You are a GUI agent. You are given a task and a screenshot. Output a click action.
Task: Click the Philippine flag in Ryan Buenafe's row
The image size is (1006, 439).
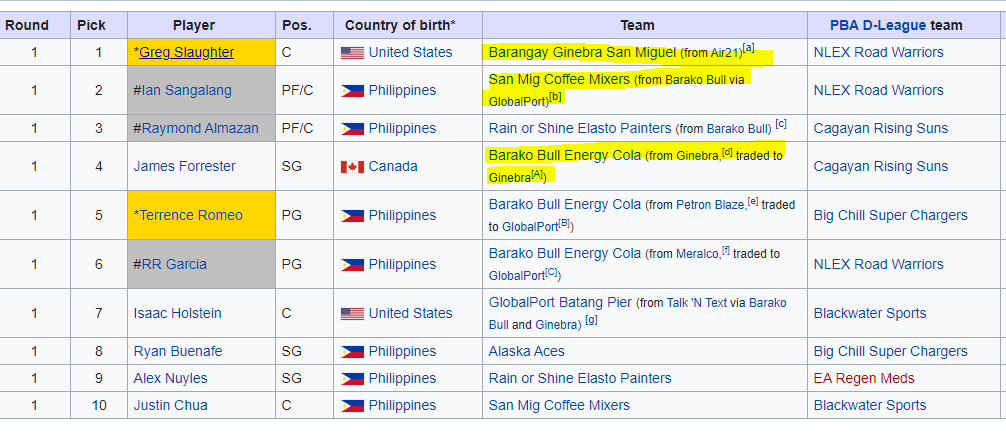352,352
